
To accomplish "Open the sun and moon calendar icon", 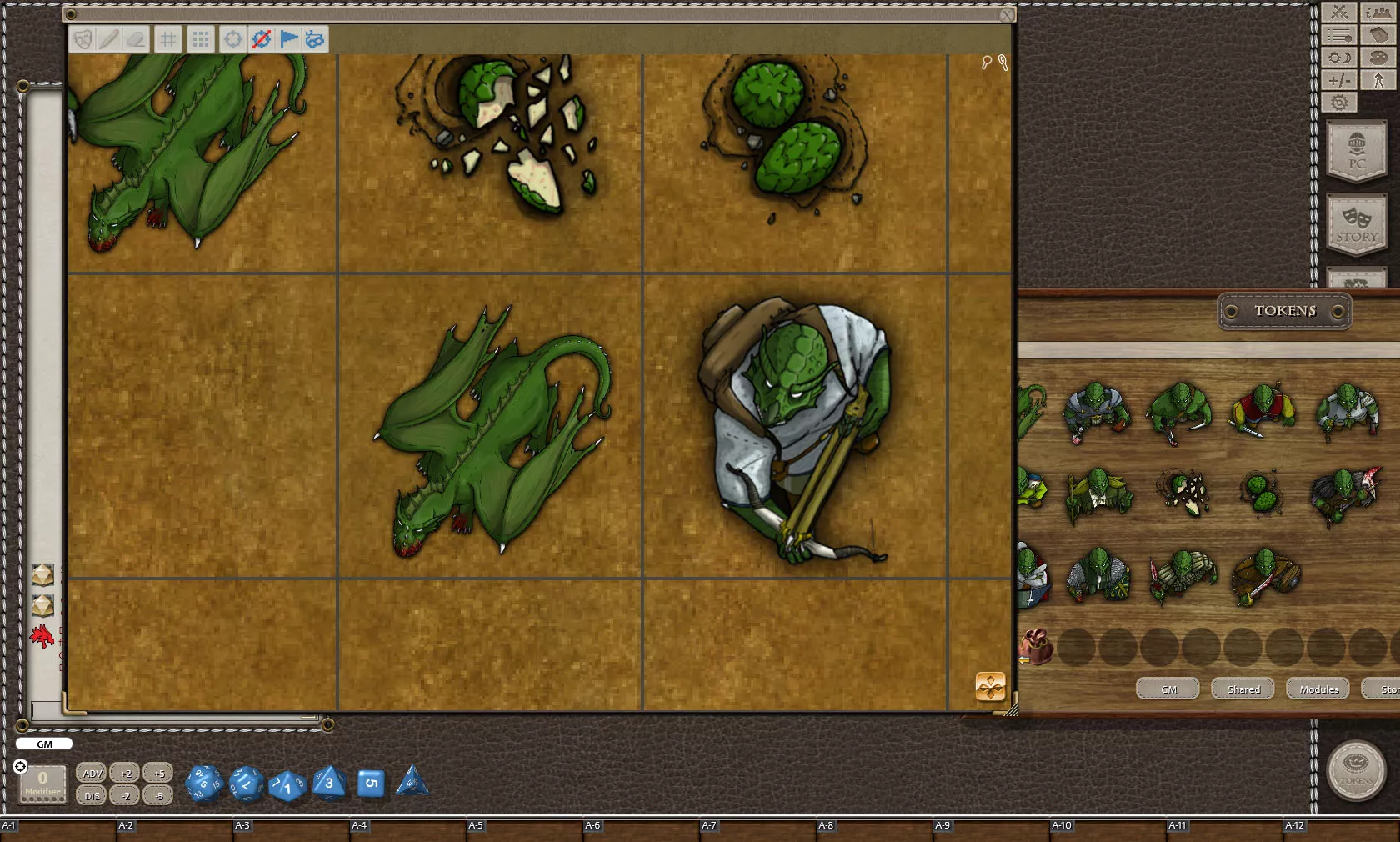I will pyautogui.click(x=1339, y=58).
